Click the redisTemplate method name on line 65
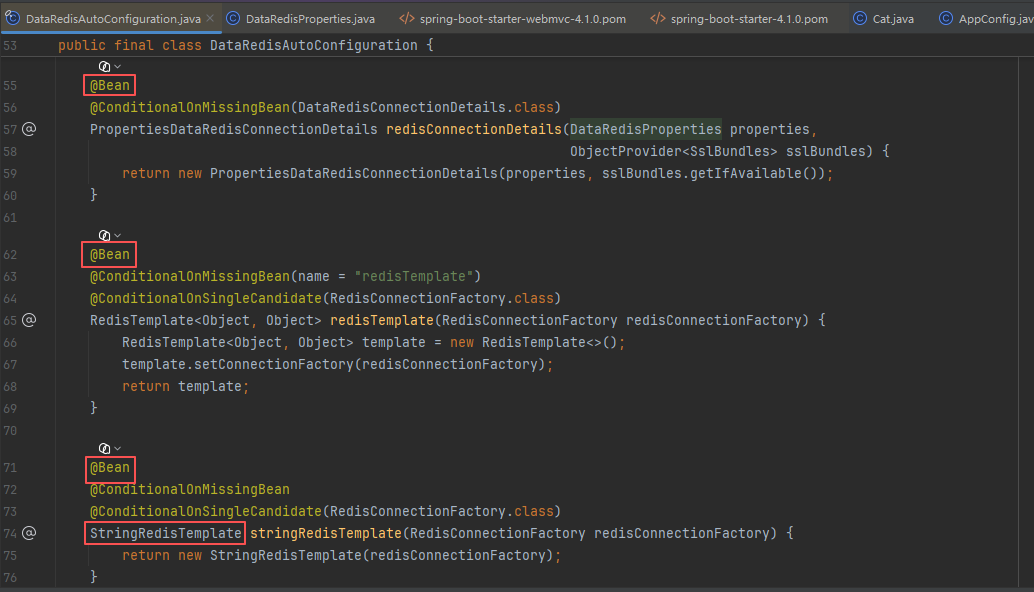The height and width of the screenshot is (592, 1034). [x=382, y=320]
